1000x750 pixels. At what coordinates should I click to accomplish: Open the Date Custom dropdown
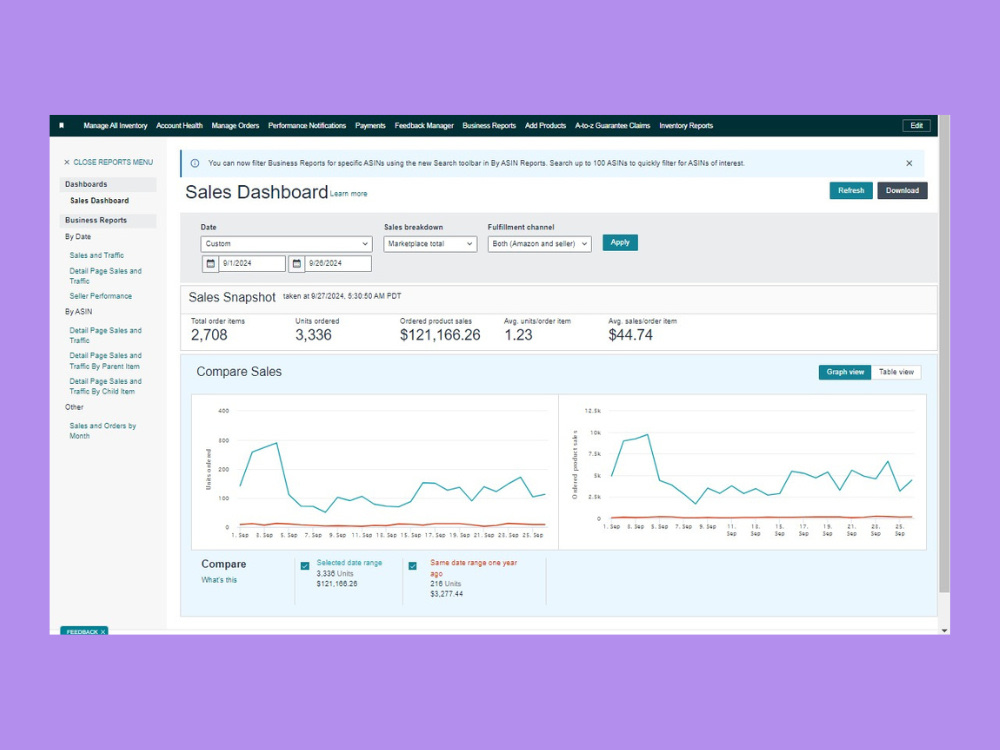(286, 244)
